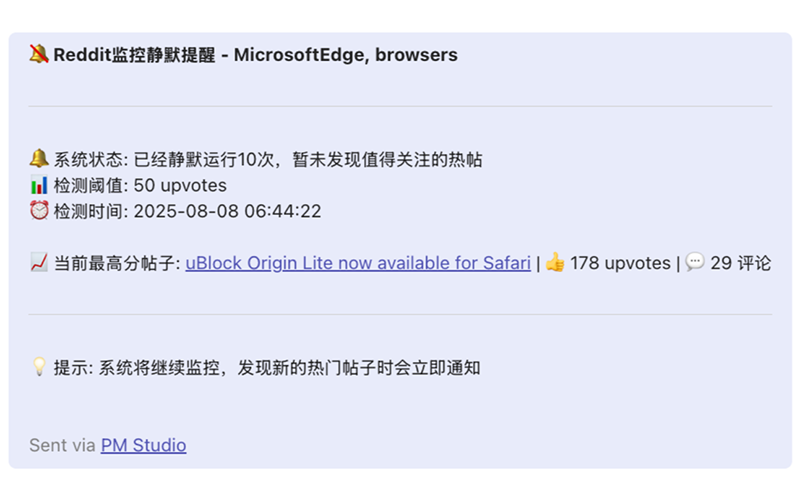Click the muted bell icon in the title
800x500 pixels.
point(39,54)
